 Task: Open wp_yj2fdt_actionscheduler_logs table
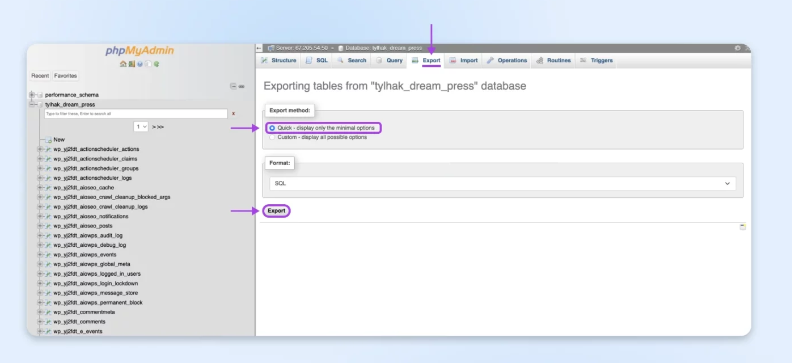(x=93, y=178)
